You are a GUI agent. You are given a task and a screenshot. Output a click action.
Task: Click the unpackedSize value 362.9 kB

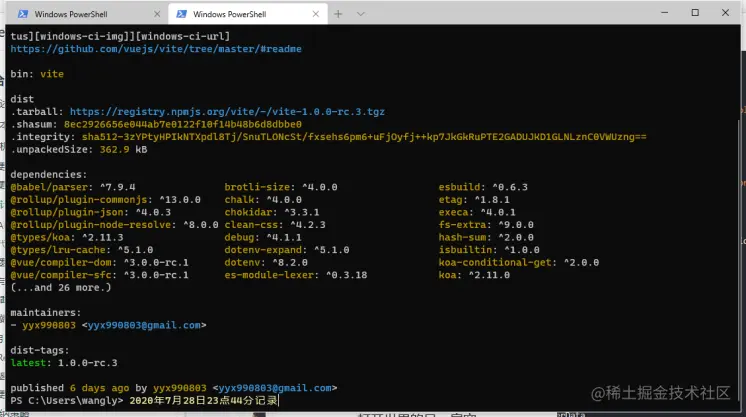click(x=123, y=149)
